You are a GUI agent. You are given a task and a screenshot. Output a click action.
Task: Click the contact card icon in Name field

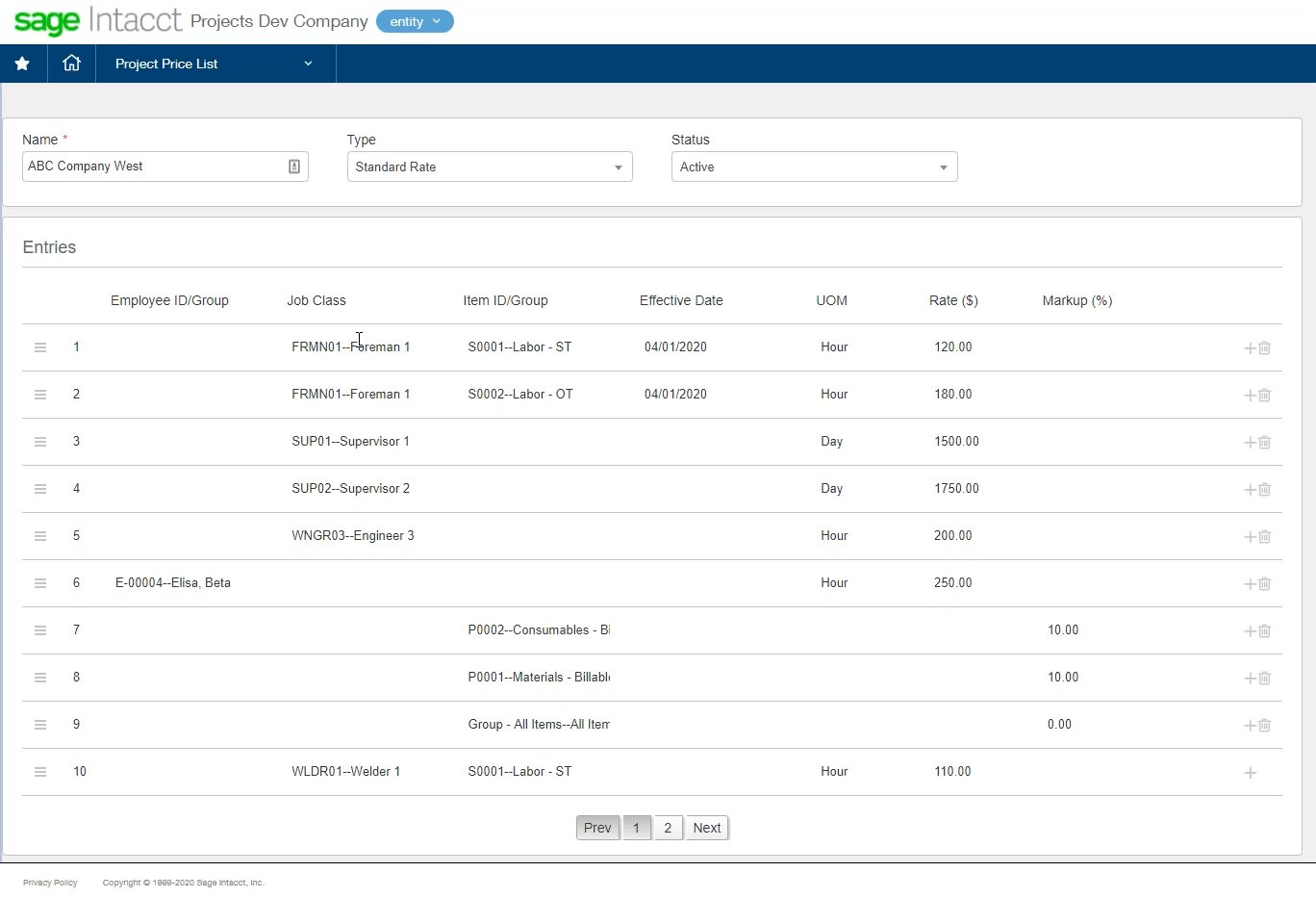tap(294, 167)
